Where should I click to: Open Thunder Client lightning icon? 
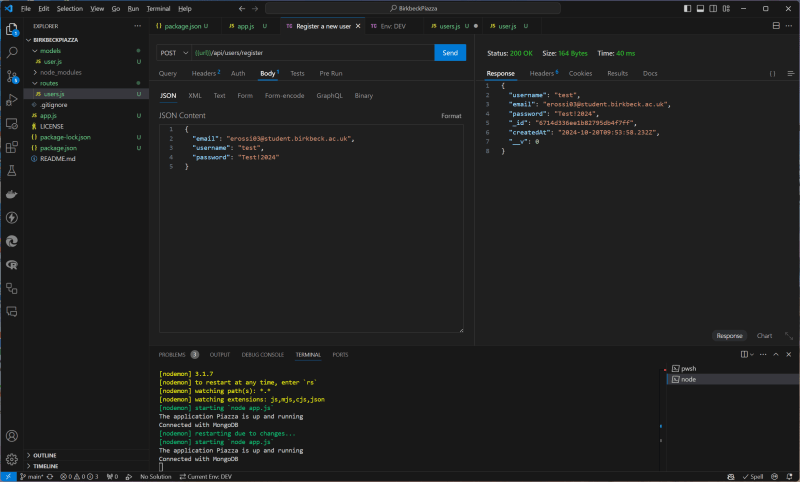tap(11, 218)
